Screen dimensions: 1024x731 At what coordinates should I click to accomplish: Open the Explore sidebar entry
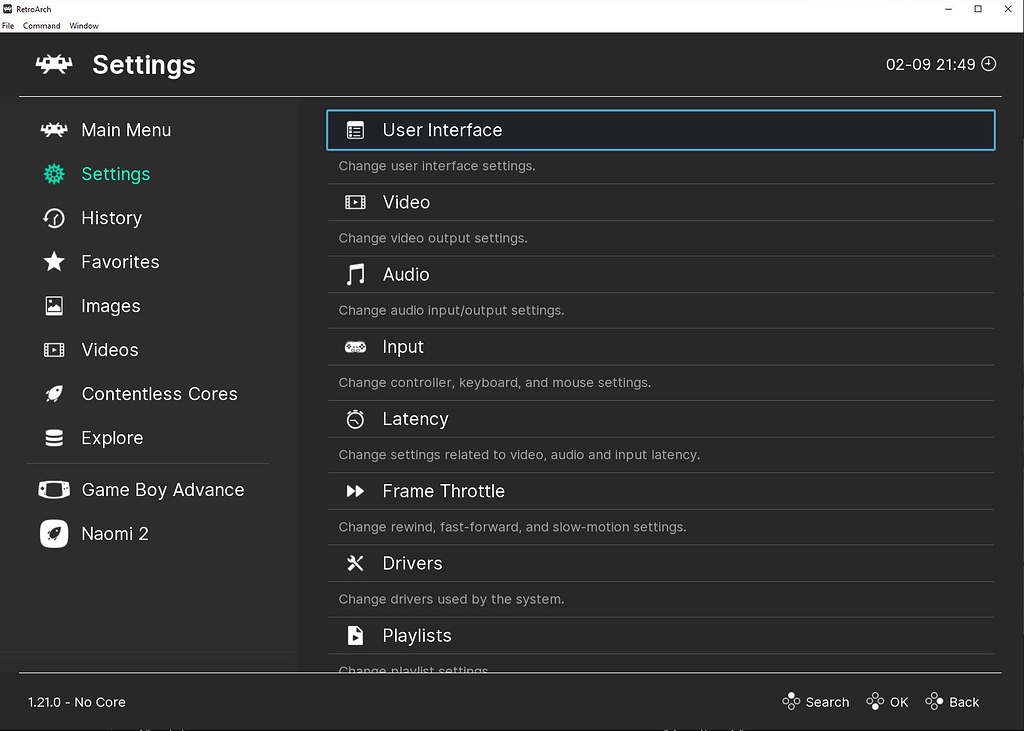click(112, 438)
